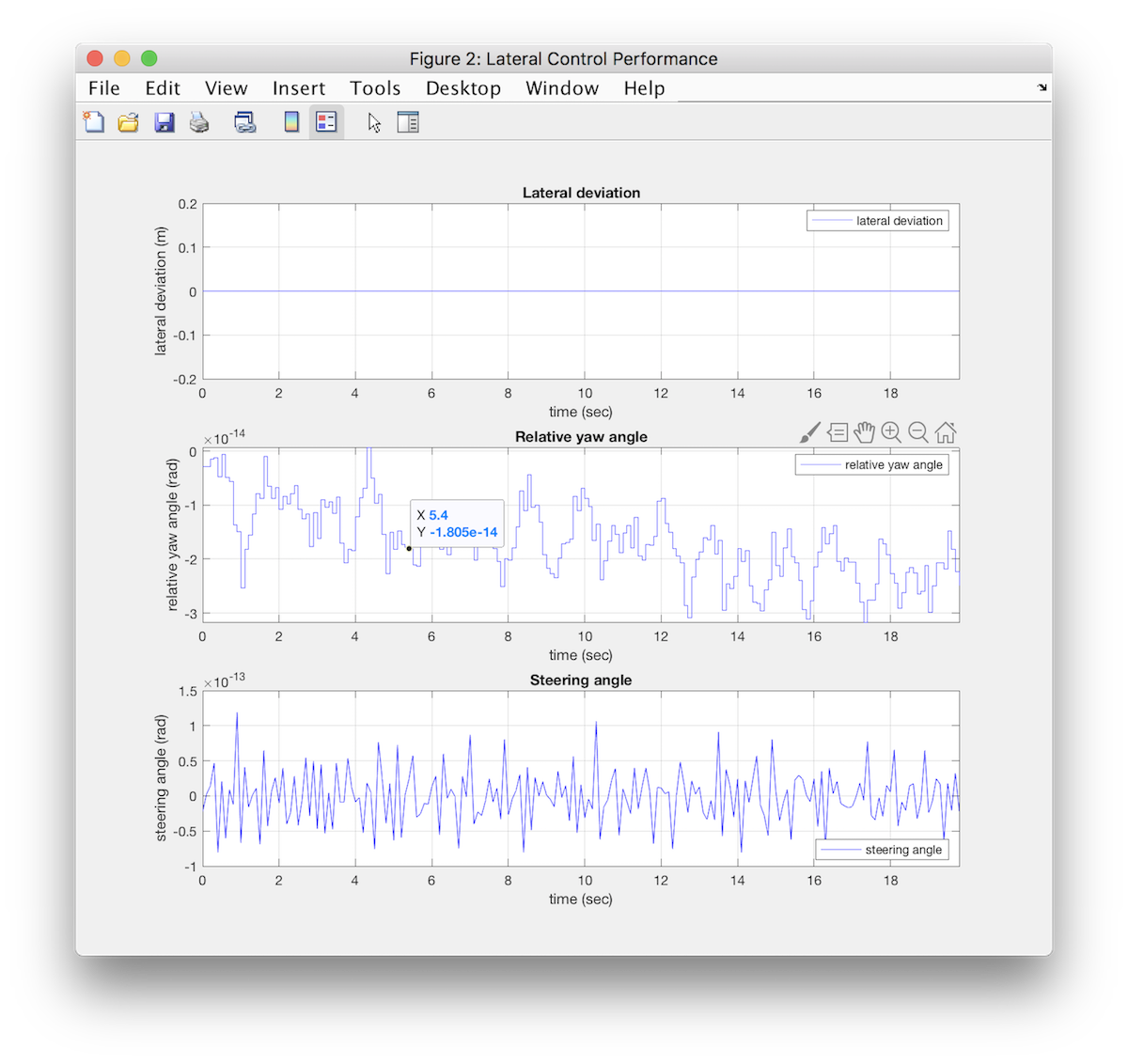Screen dimensions: 1128x1064
Task: Click the relative yaw angle legend entry
Action: pos(872,464)
